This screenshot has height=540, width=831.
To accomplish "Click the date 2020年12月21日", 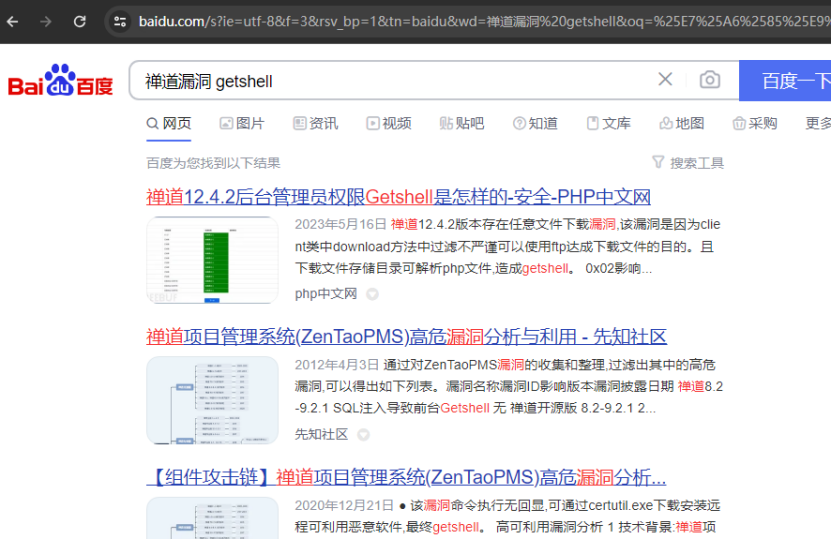I will pyautogui.click(x=344, y=506).
